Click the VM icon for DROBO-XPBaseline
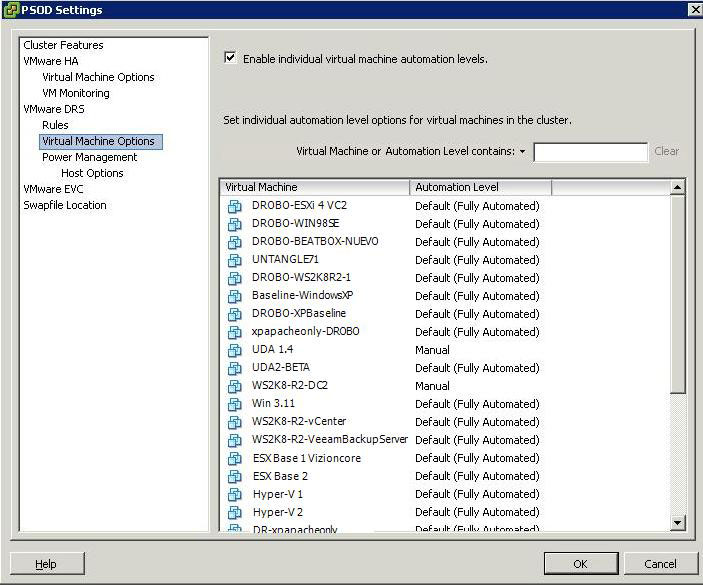Viewport: 703px width, 585px height. (x=234, y=314)
